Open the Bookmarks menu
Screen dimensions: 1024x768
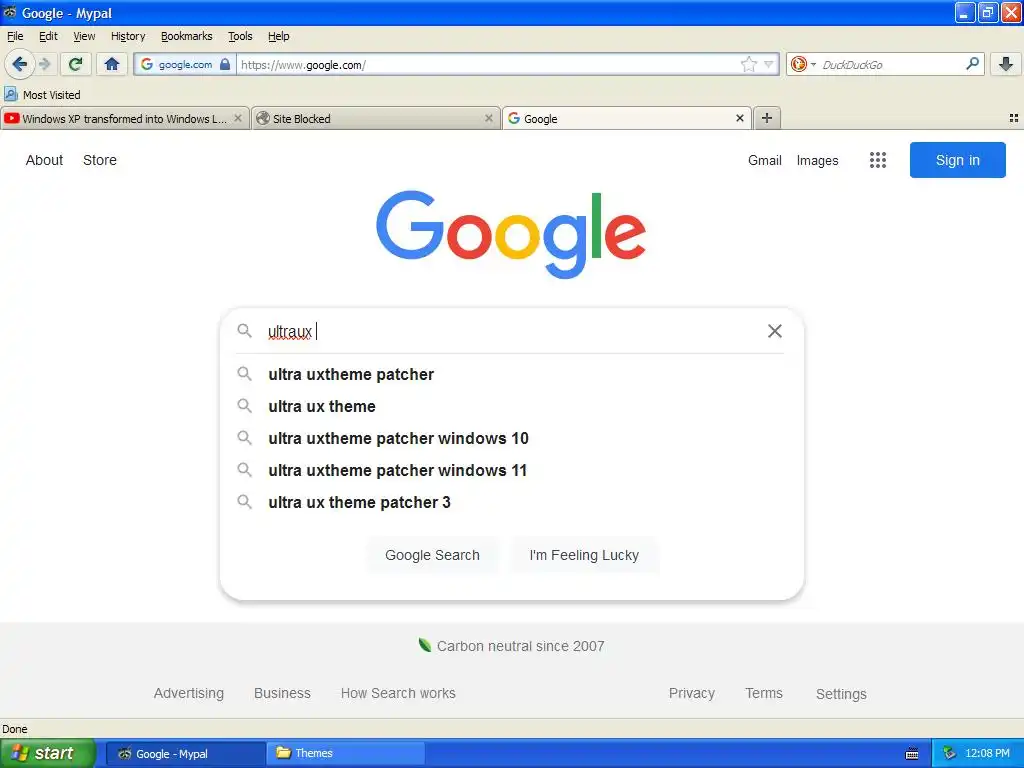187,36
